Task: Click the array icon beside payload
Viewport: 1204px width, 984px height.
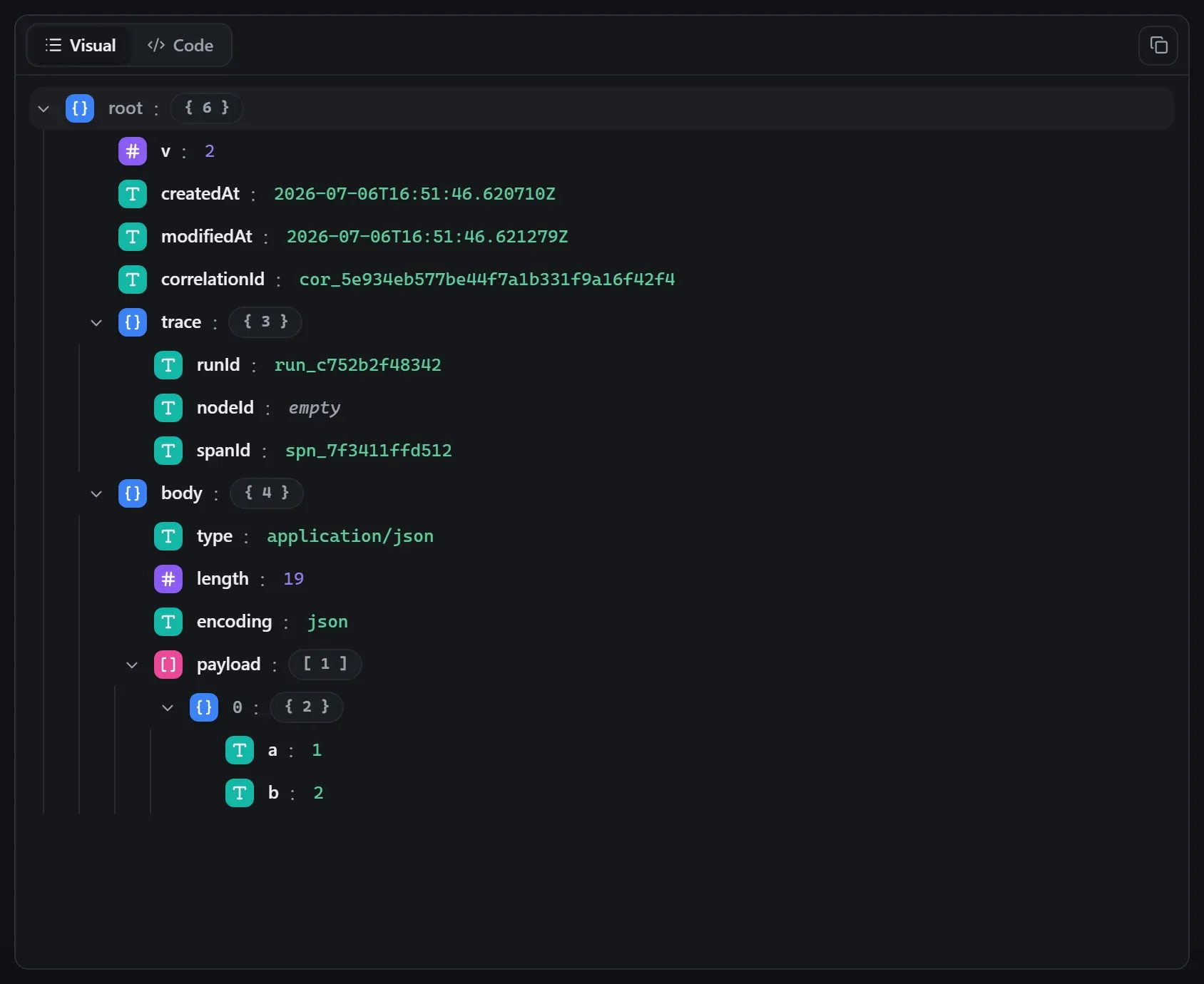Action: pos(168,665)
